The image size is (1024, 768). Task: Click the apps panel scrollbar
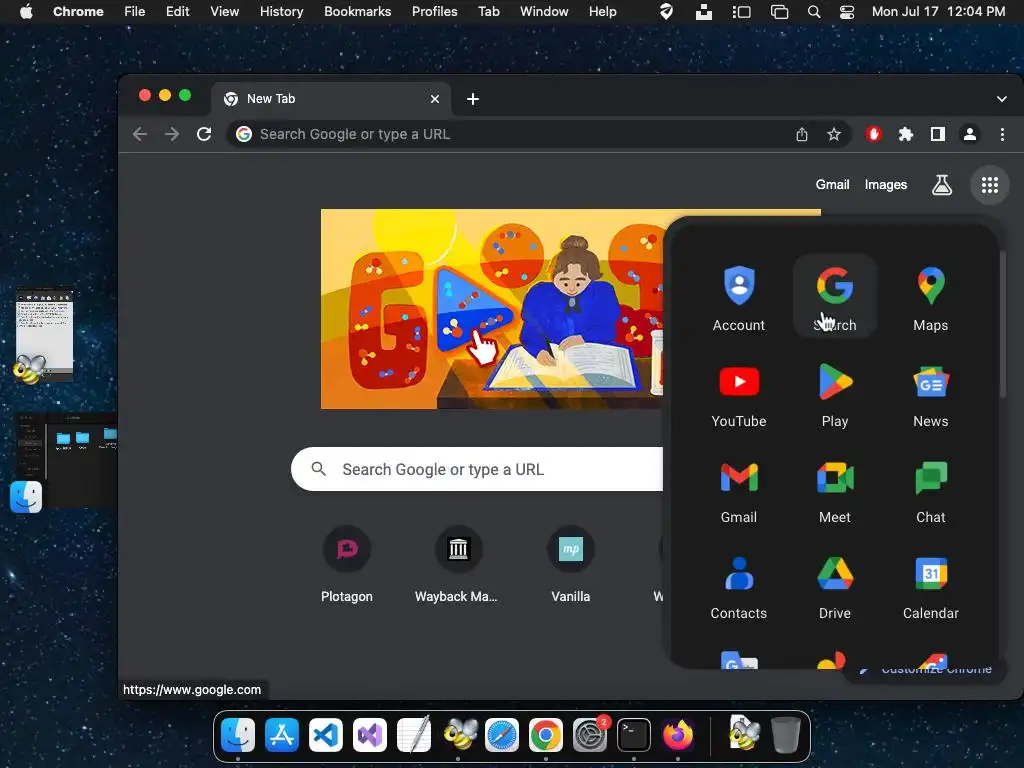[x=1002, y=324]
